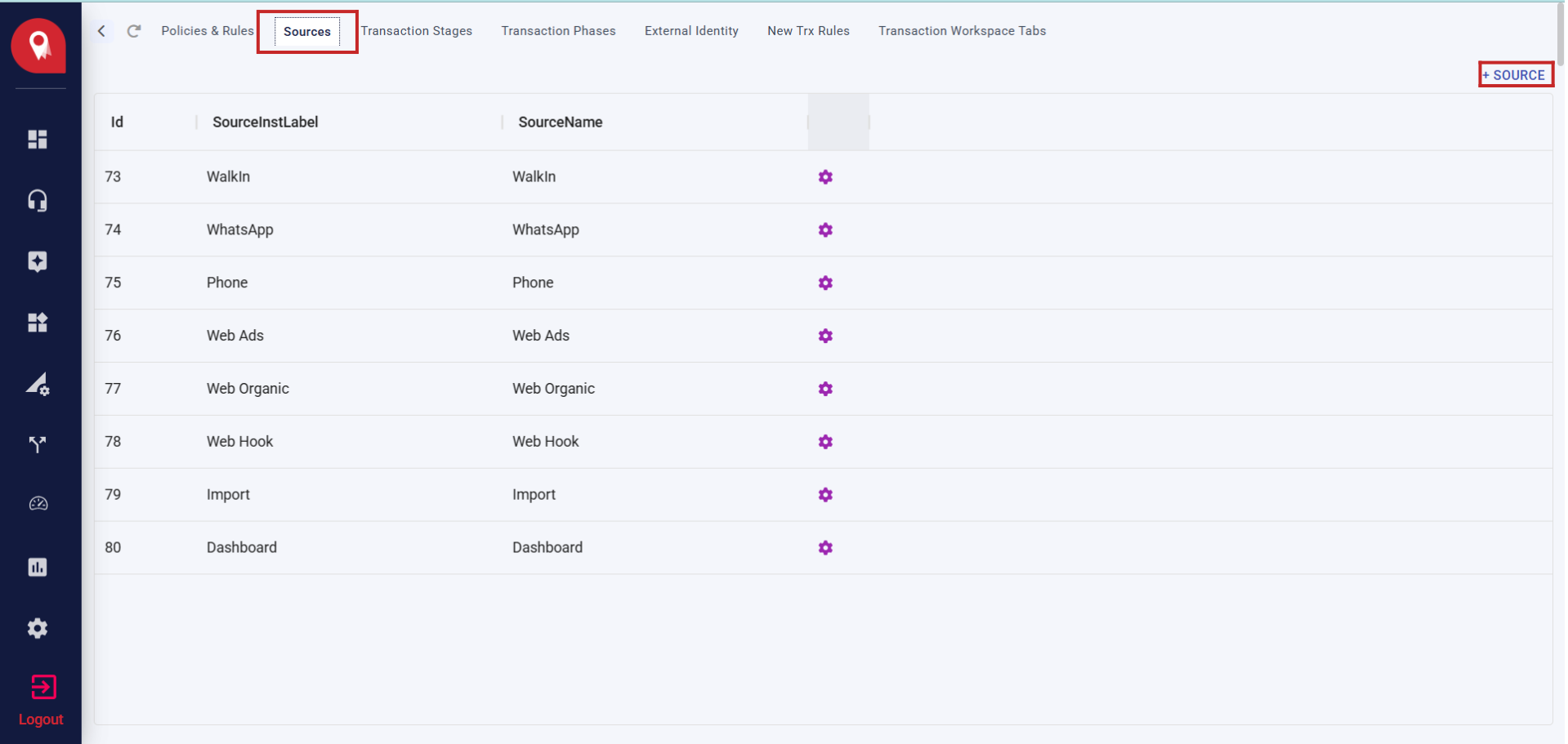Screen dimensions: 1568x744
Task: Select the 'WhatsApp' SourceName cell
Action: coord(546,230)
